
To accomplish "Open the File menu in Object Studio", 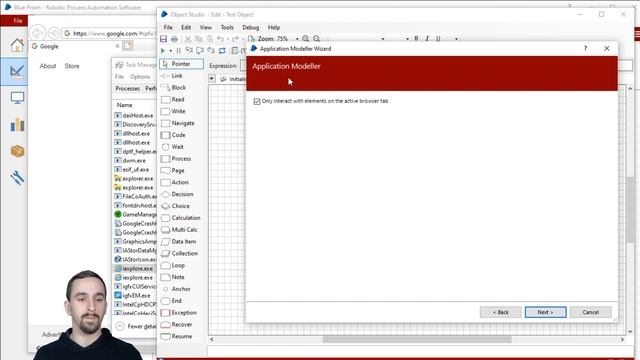I will 168,27.
